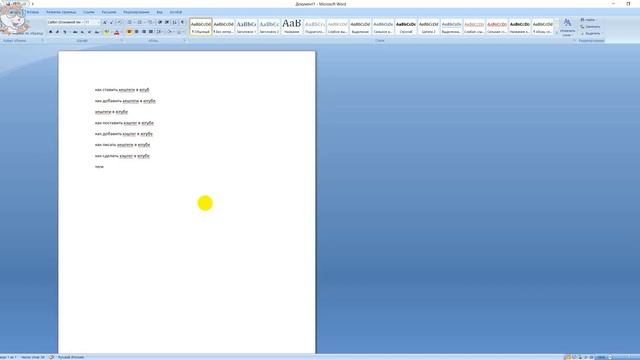This screenshot has height=360, width=640.
Task: Click the Выделить (Select) button
Action: 590,33
